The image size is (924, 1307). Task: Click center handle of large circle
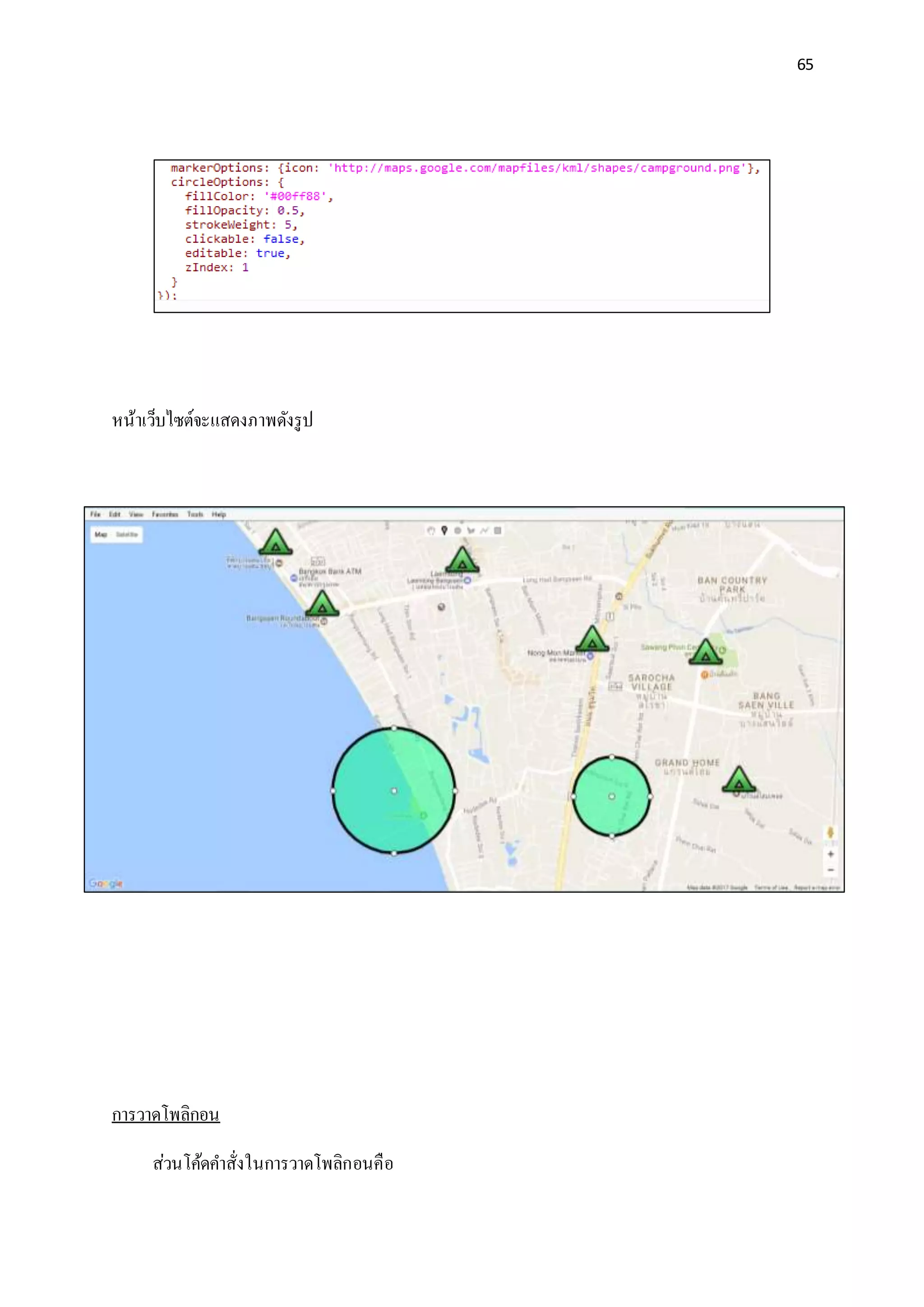(x=394, y=791)
